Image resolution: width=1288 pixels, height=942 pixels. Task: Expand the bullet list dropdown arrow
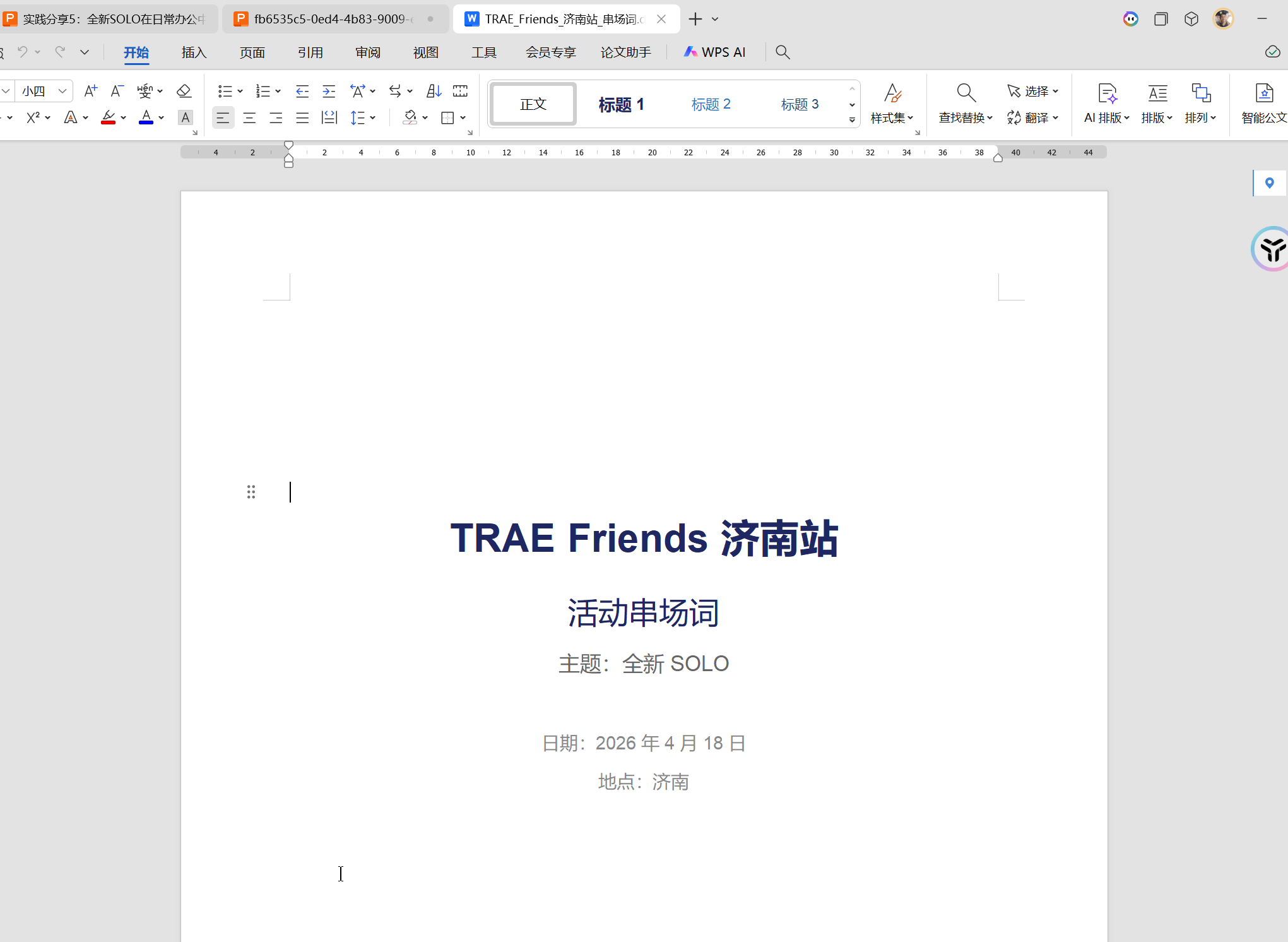240,91
